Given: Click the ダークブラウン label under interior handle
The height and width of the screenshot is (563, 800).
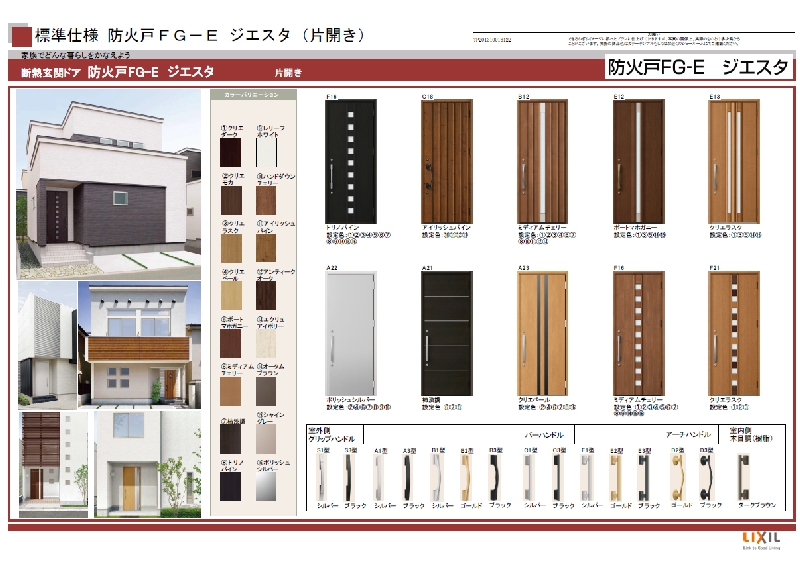Looking at the screenshot, I should coord(758,505).
